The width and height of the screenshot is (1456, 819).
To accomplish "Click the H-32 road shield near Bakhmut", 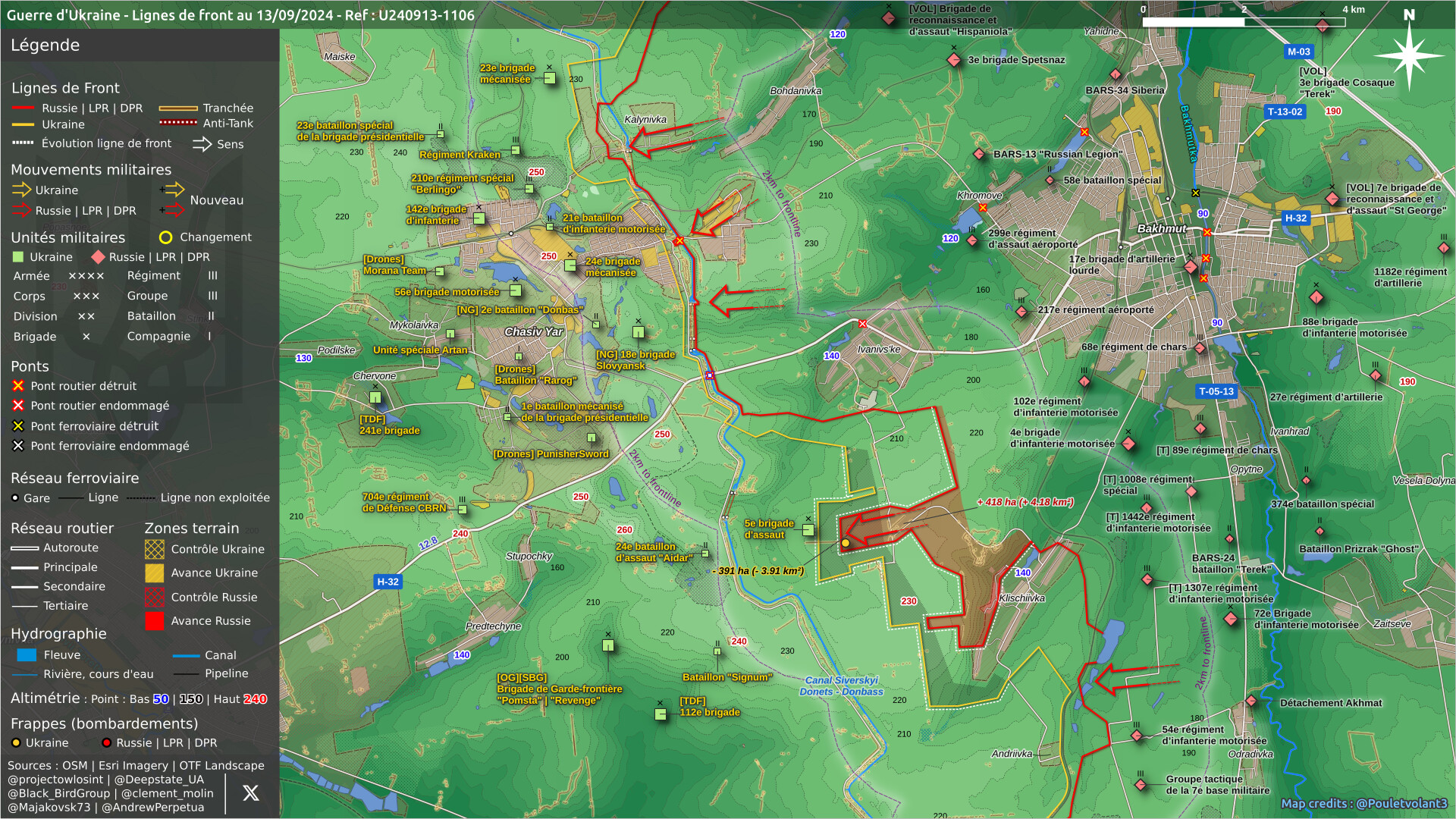I will (x=1295, y=218).
